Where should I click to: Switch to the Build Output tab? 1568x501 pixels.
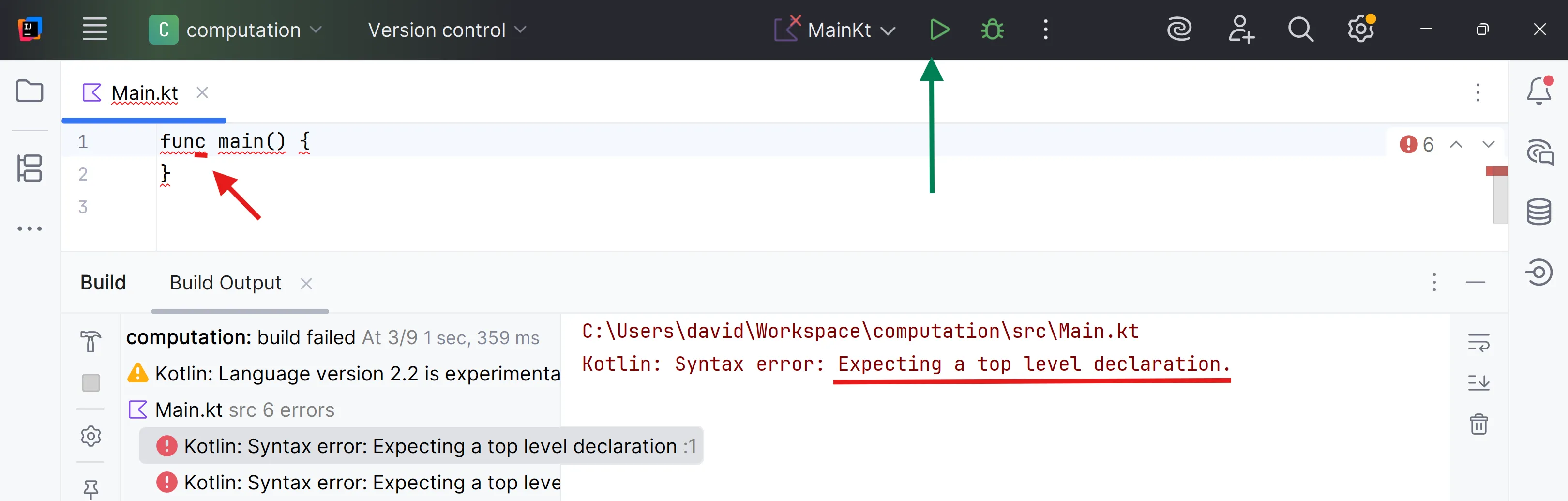[225, 283]
